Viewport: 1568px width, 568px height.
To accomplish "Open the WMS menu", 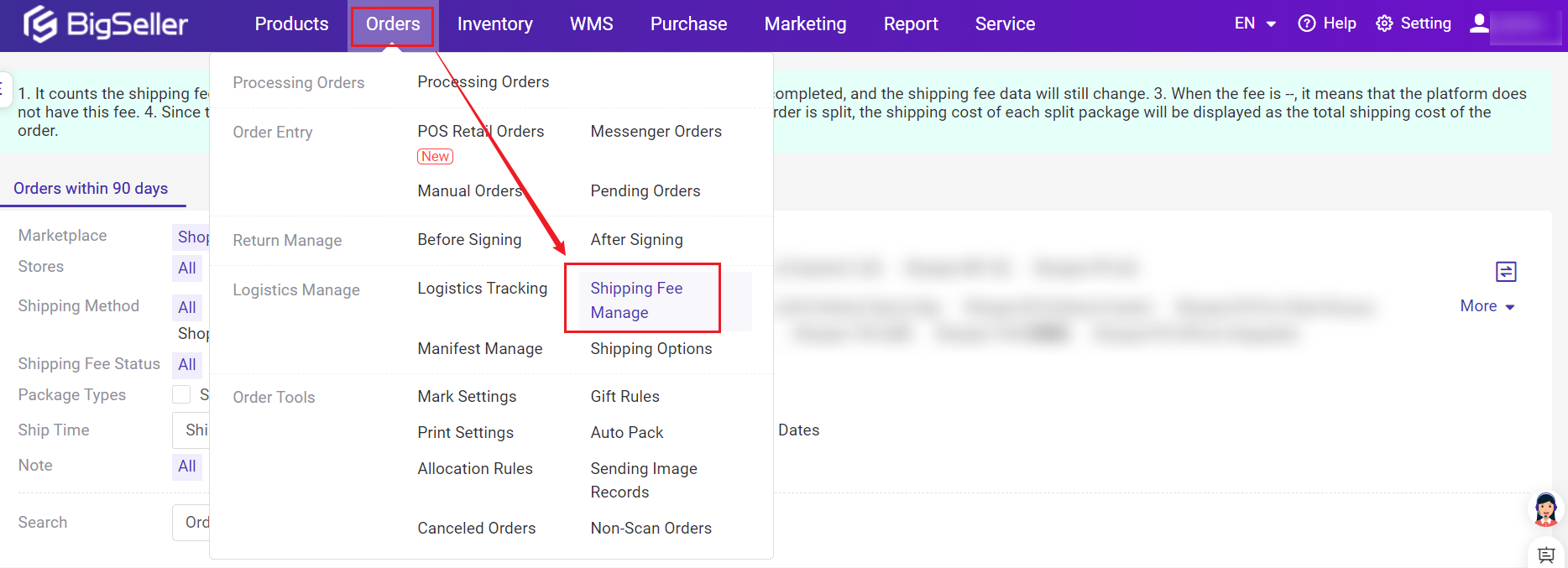I will (592, 24).
